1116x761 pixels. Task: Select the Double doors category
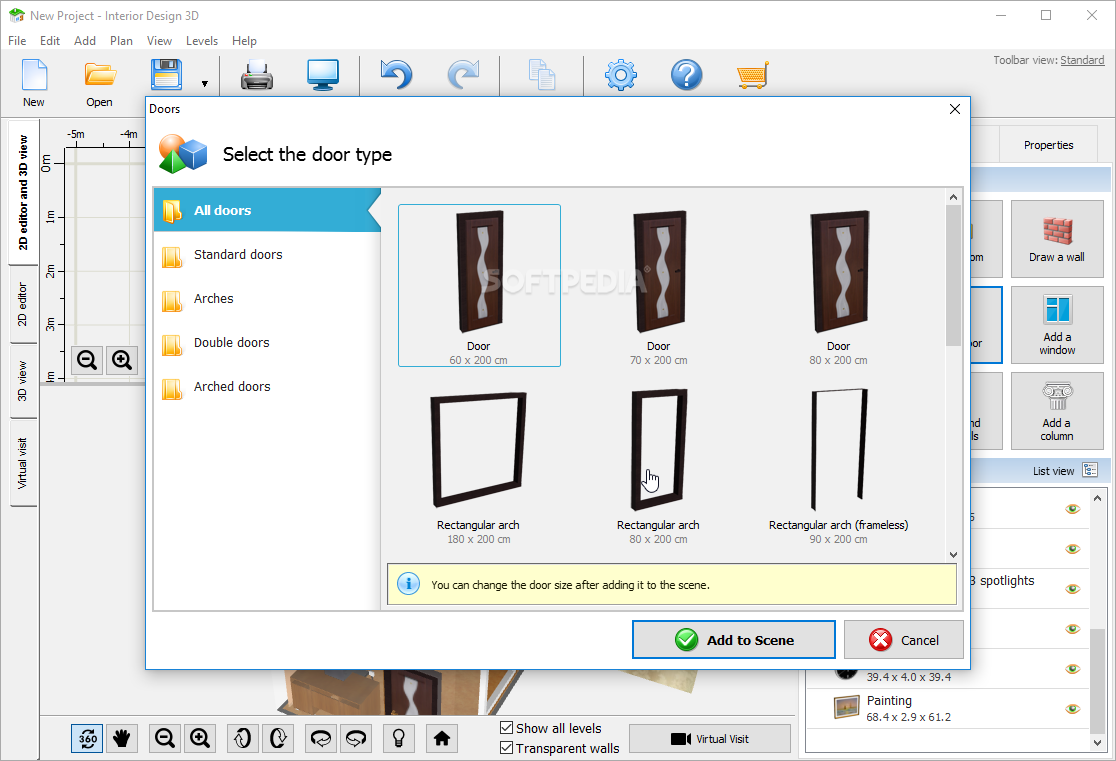pos(267,342)
